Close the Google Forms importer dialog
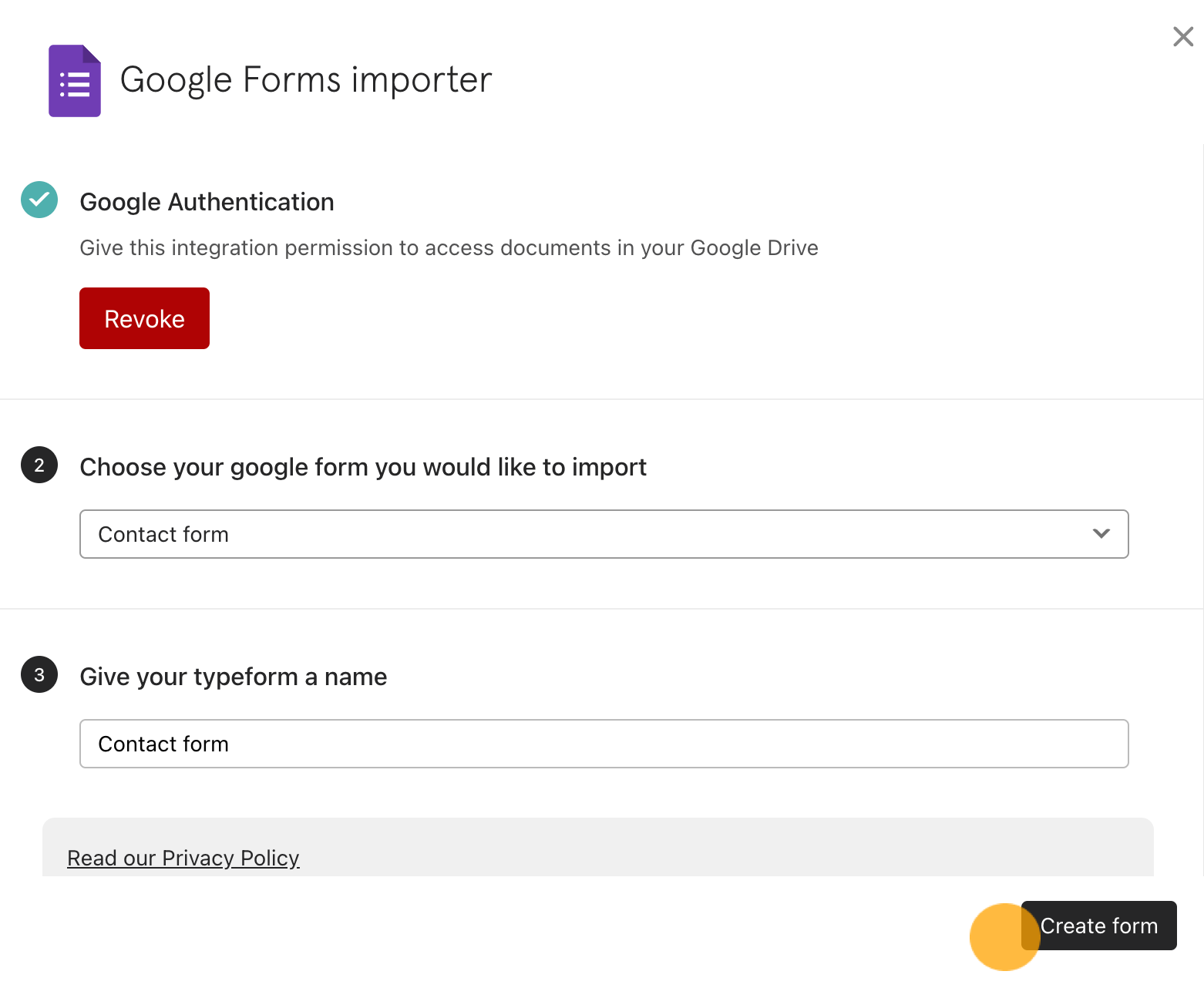 pyautogui.click(x=1183, y=36)
